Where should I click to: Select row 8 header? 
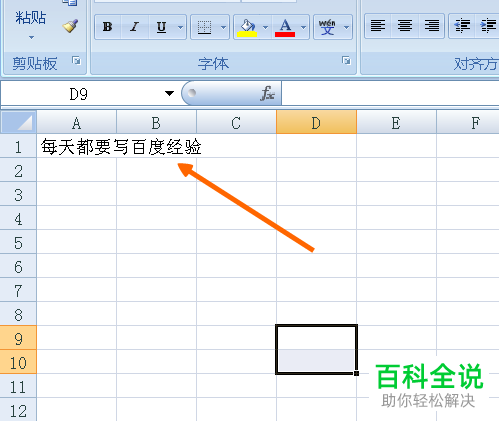18,314
